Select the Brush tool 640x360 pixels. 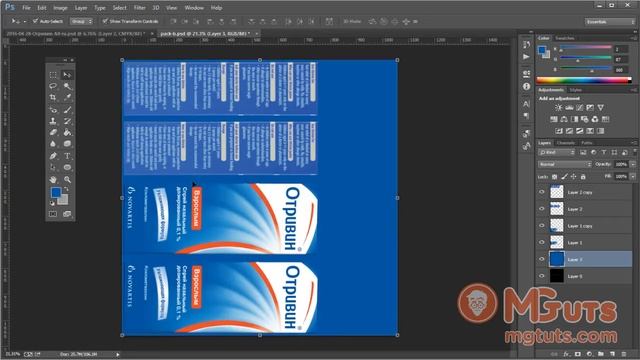click(x=67, y=109)
